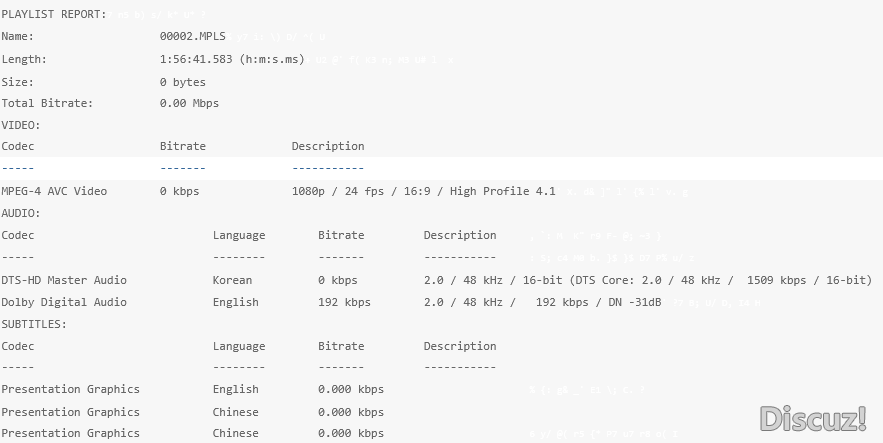Click the DTS Core audio description text
The height and width of the screenshot is (443, 883).
pos(647,280)
